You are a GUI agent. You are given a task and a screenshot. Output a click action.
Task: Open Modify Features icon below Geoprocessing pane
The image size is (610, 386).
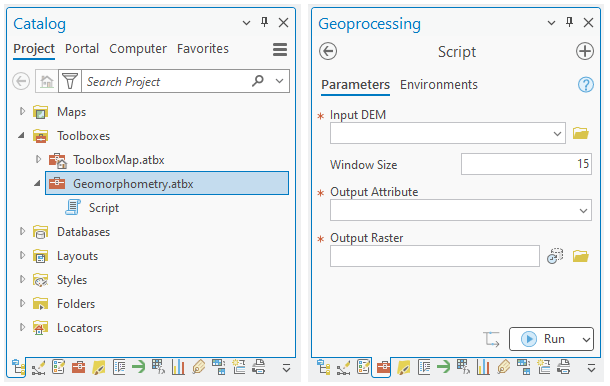[344, 367]
